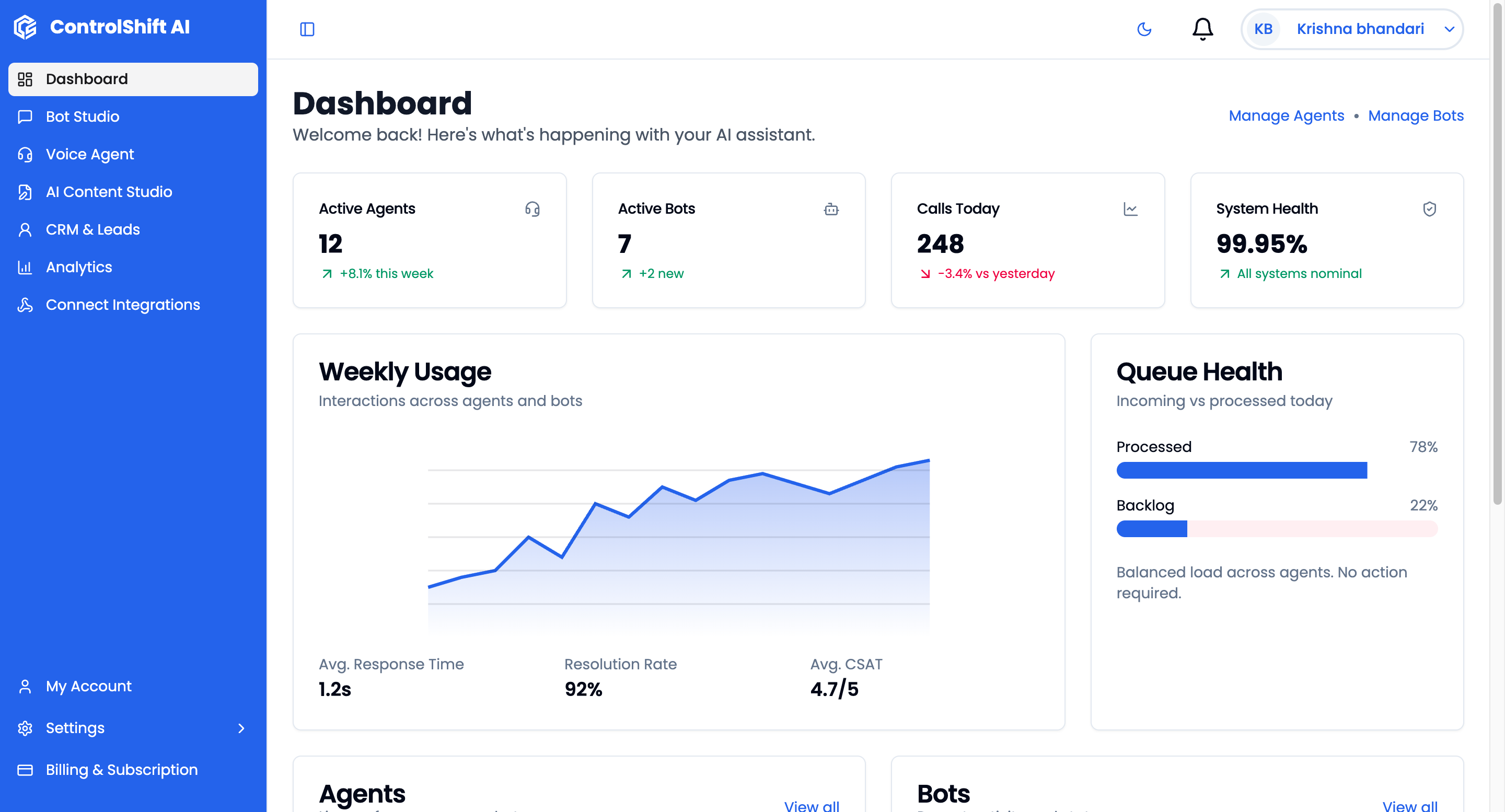The image size is (1505, 812).
Task: Switch to the Dashboard section
Action: click(x=87, y=79)
